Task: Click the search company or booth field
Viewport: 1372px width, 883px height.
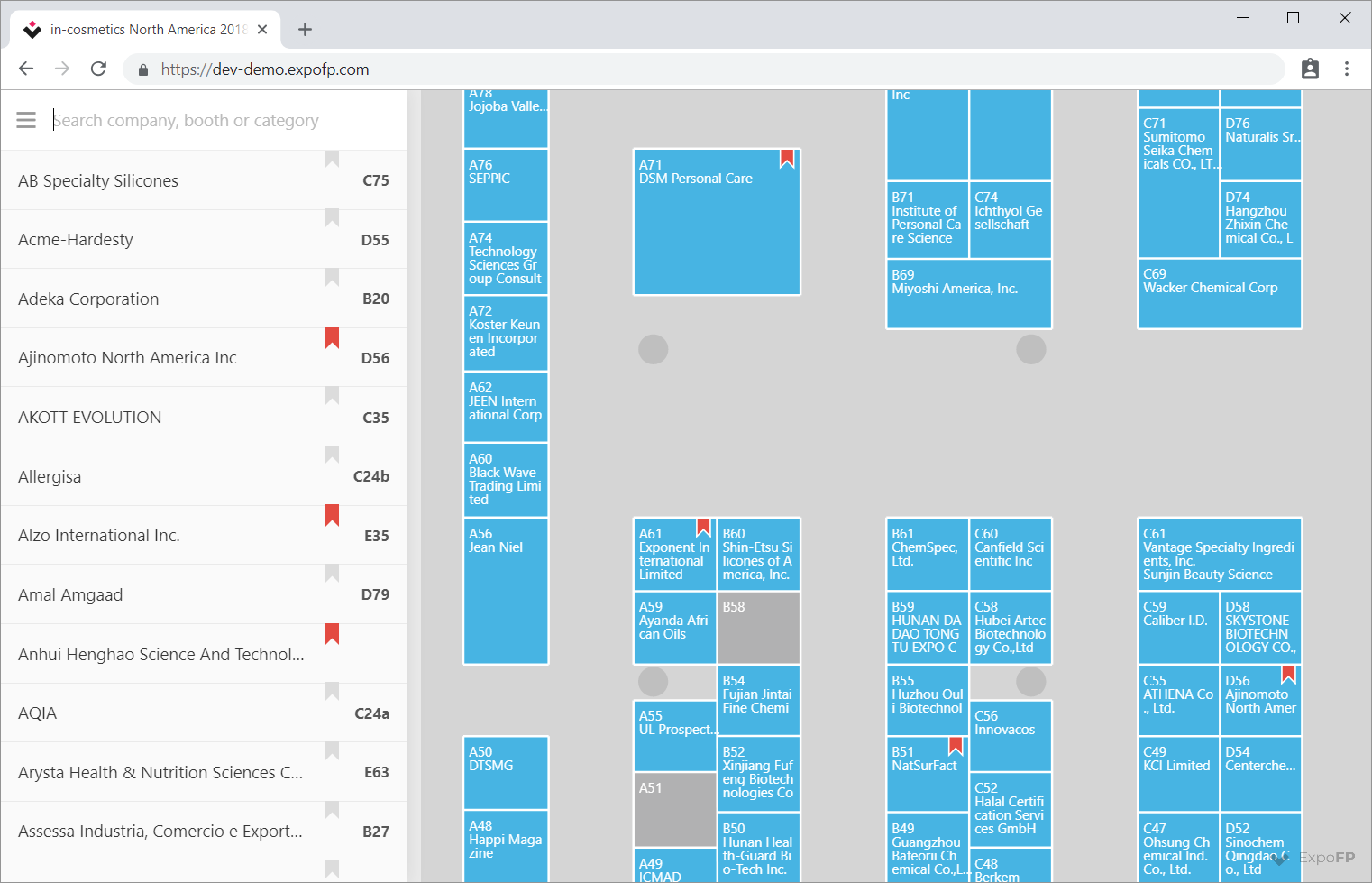Action: click(x=225, y=120)
